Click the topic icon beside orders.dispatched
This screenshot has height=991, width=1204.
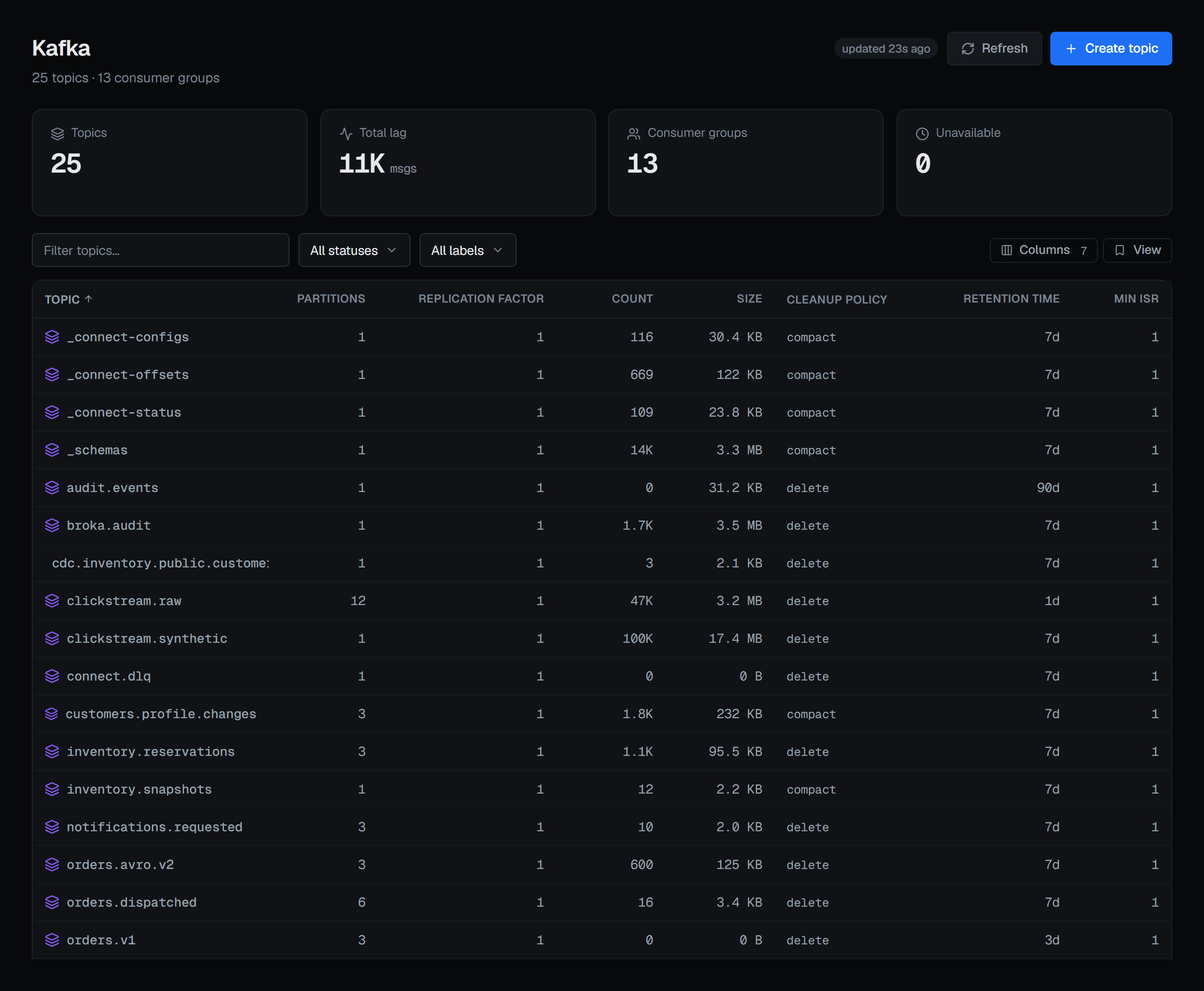[52, 902]
